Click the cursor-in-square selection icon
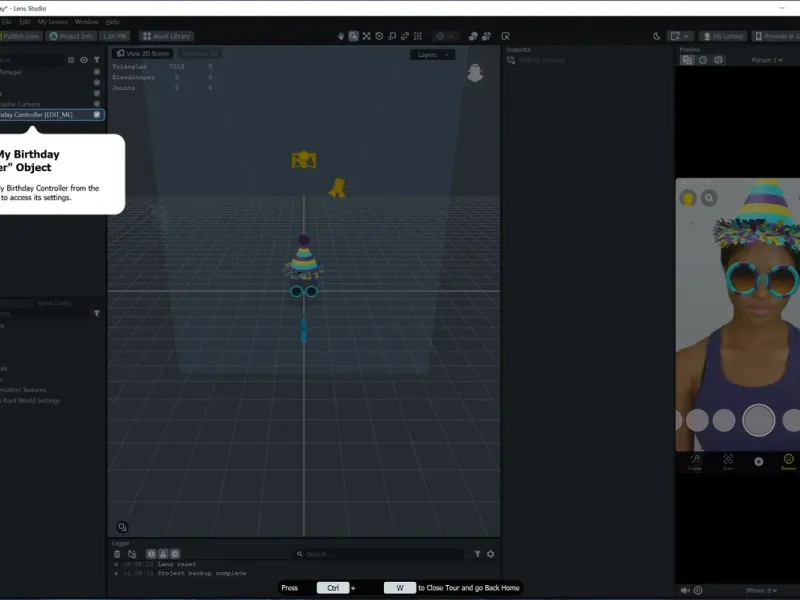 [506, 36]
